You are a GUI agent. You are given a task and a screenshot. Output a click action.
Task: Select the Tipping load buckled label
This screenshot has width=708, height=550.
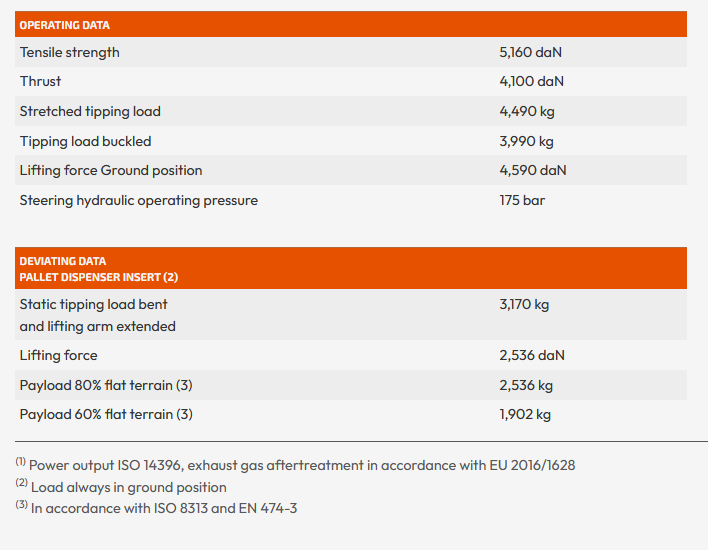[86, 141]
